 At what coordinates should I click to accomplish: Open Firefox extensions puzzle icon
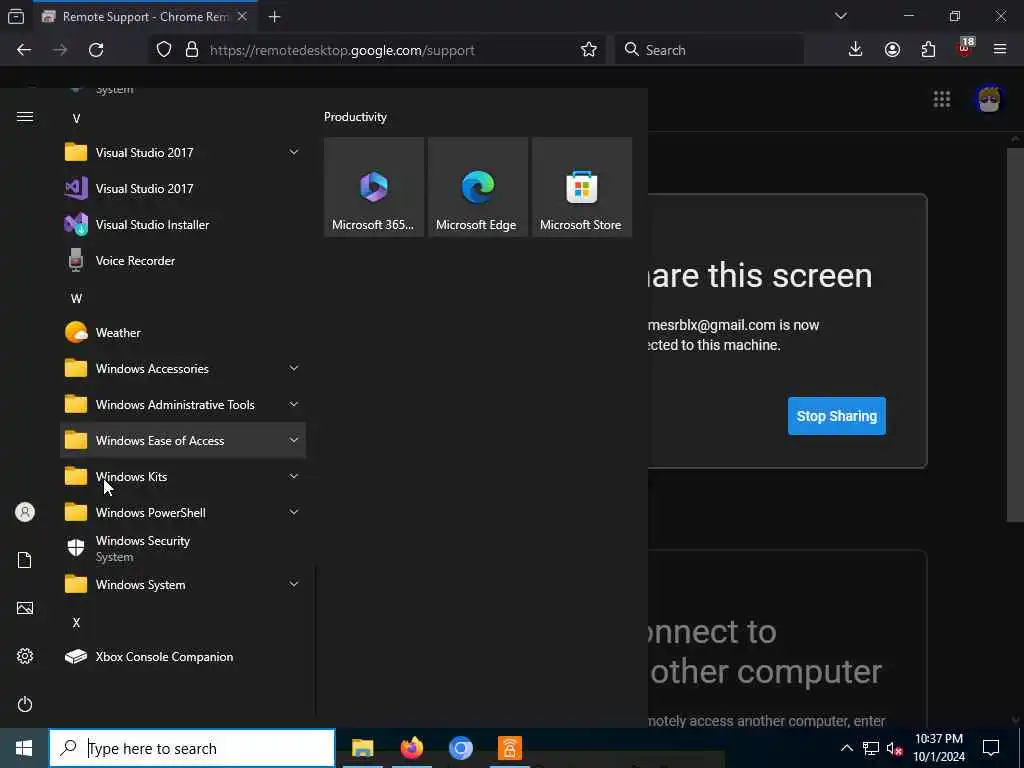928,50
